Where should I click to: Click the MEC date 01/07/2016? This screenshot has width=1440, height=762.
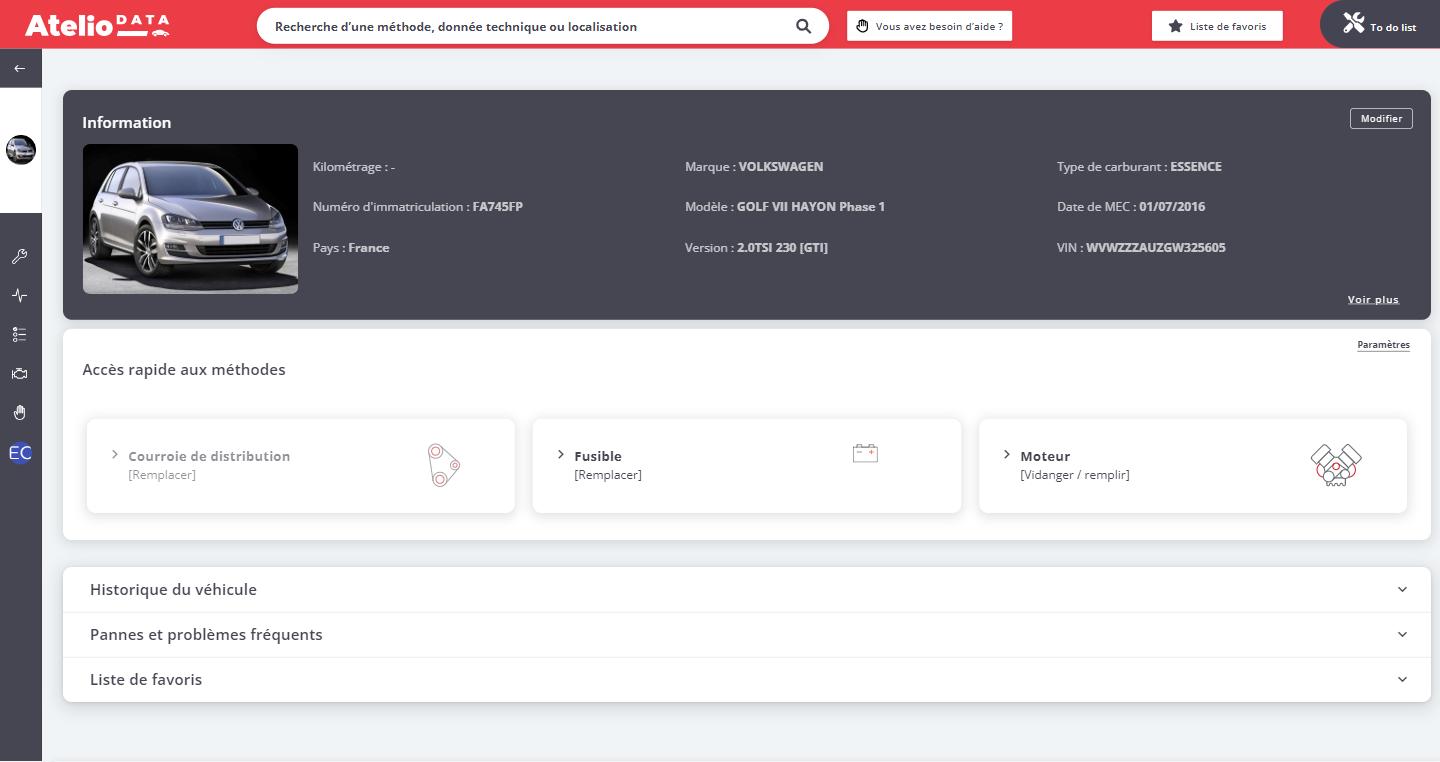pos(1172,207)
